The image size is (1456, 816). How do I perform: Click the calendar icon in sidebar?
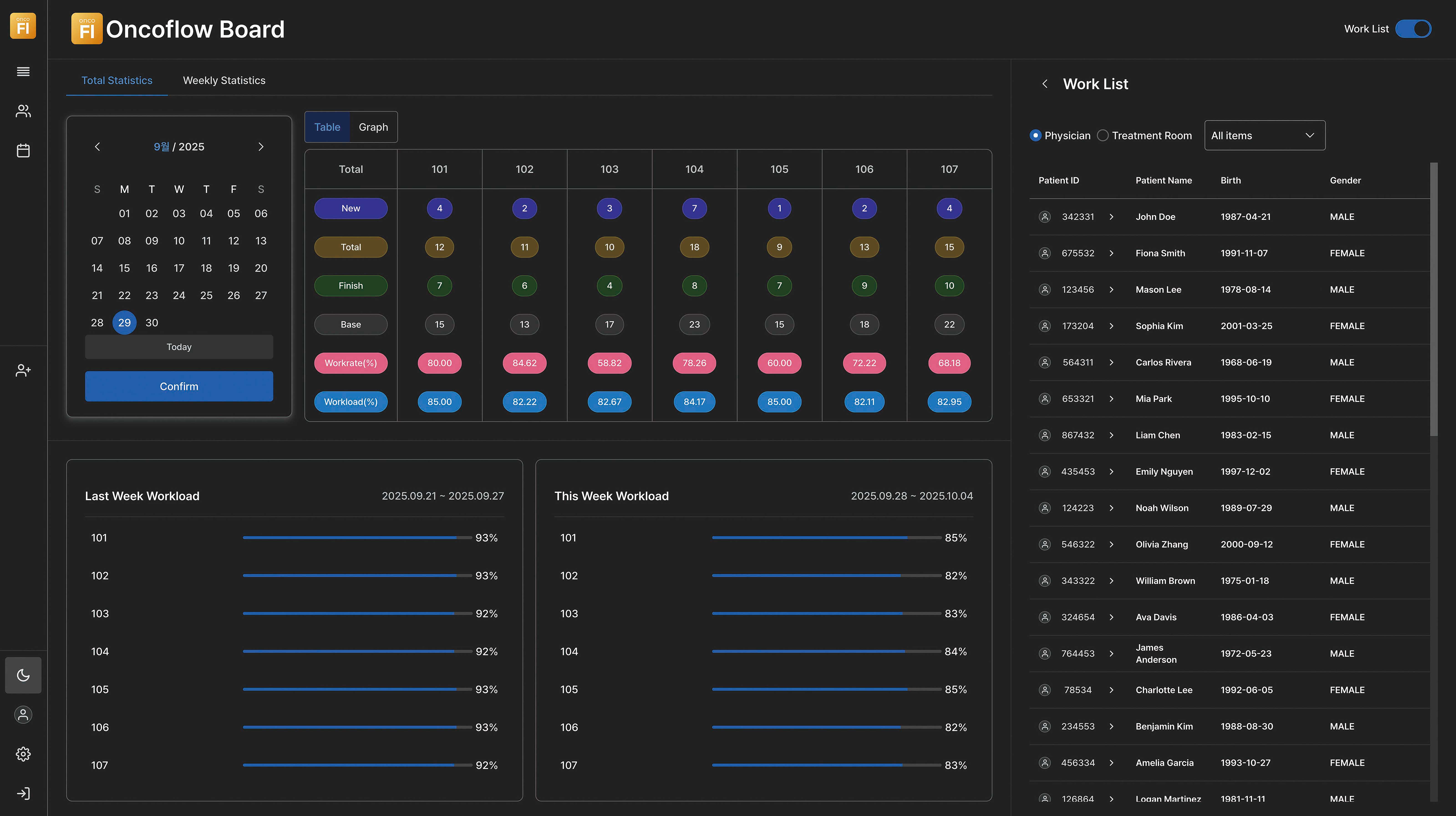23,151
